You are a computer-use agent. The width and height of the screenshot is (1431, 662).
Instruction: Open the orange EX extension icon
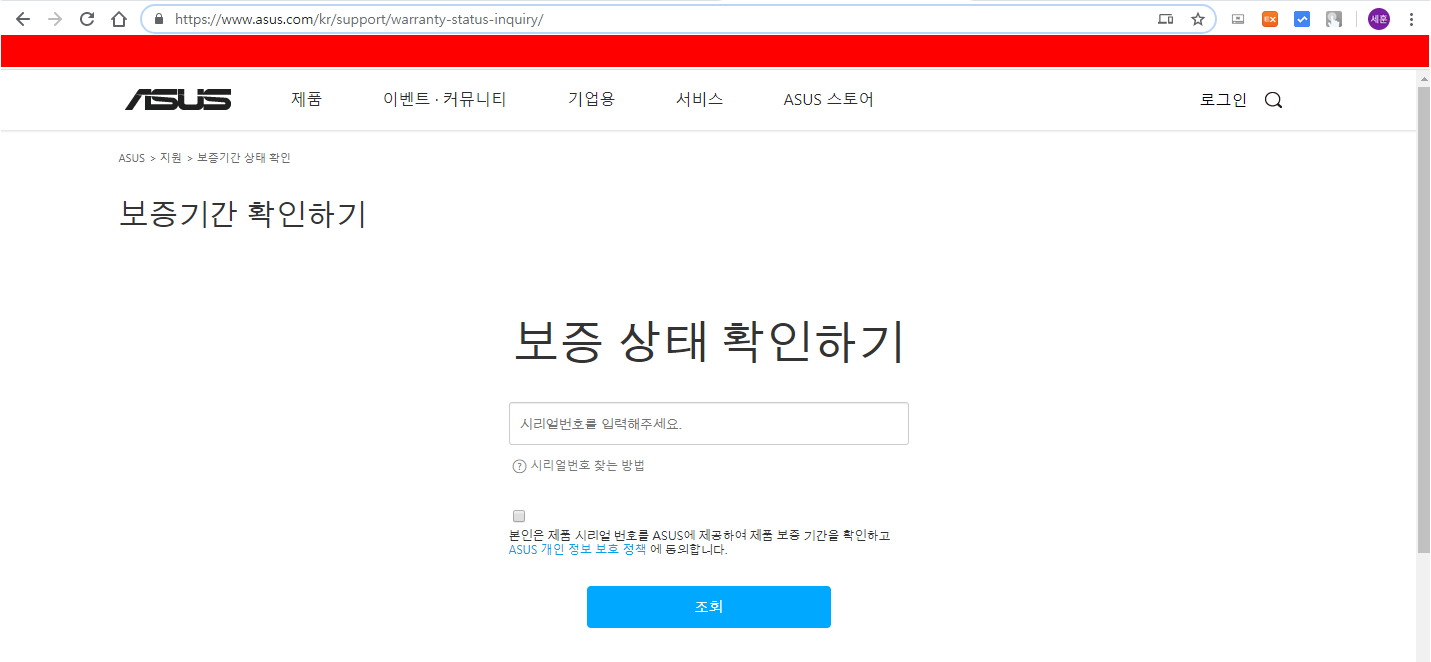pyautogui.click(x=1270, y=19)
